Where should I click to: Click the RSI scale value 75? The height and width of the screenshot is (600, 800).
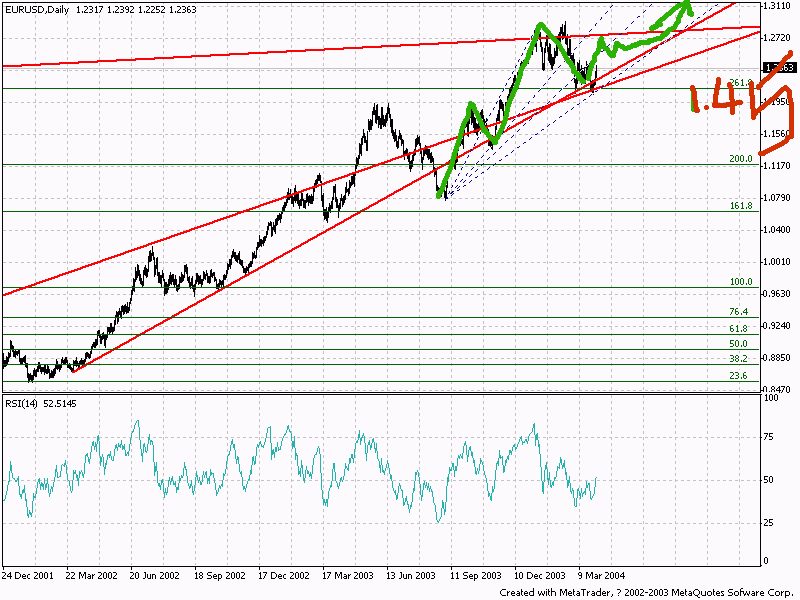770,436
